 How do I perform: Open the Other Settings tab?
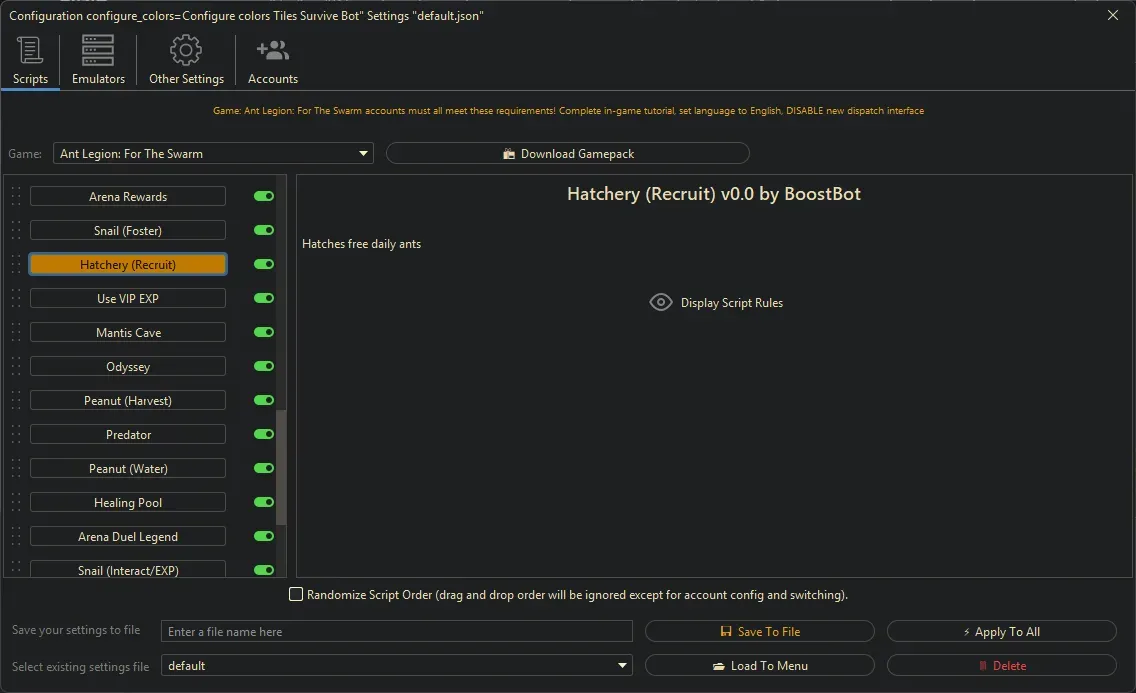tap(186, 60)
